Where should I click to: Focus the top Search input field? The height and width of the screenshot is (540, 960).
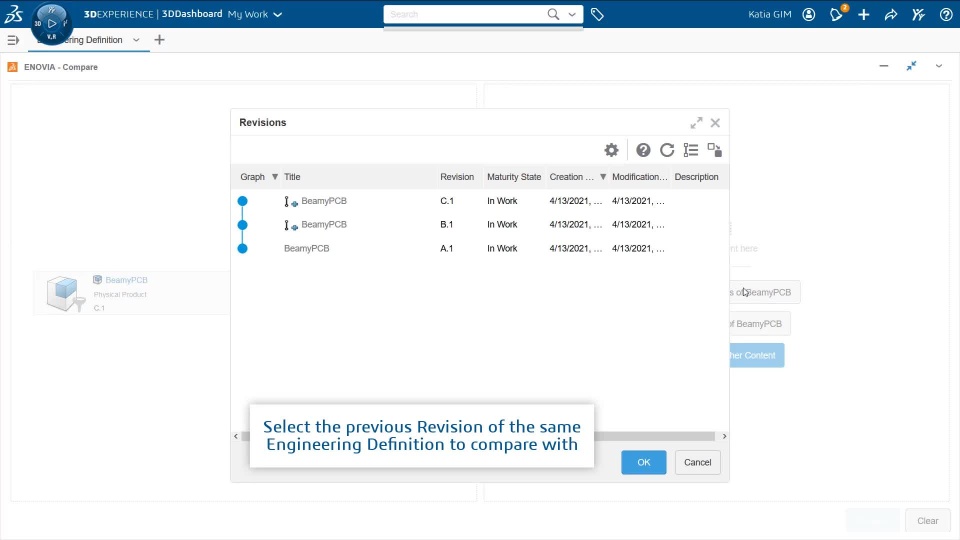pyautogui.click(x=465, y=14)
